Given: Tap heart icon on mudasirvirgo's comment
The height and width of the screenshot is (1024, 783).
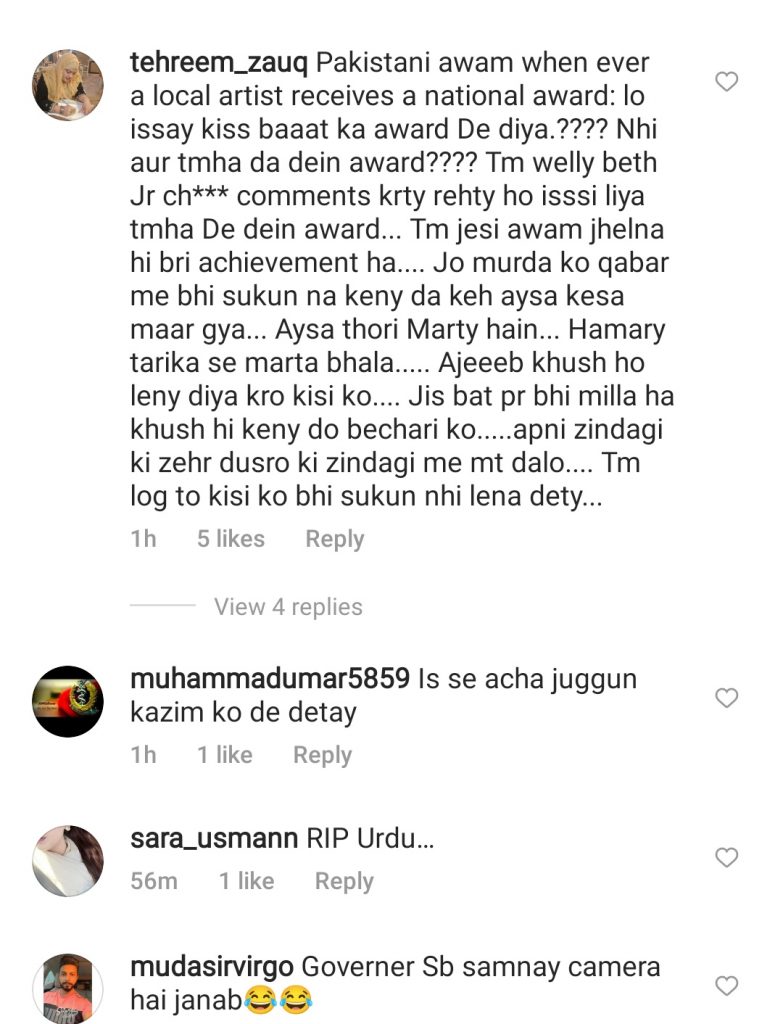Looking at the screenshot, I should pyautogui.click(x=726, y=985).
